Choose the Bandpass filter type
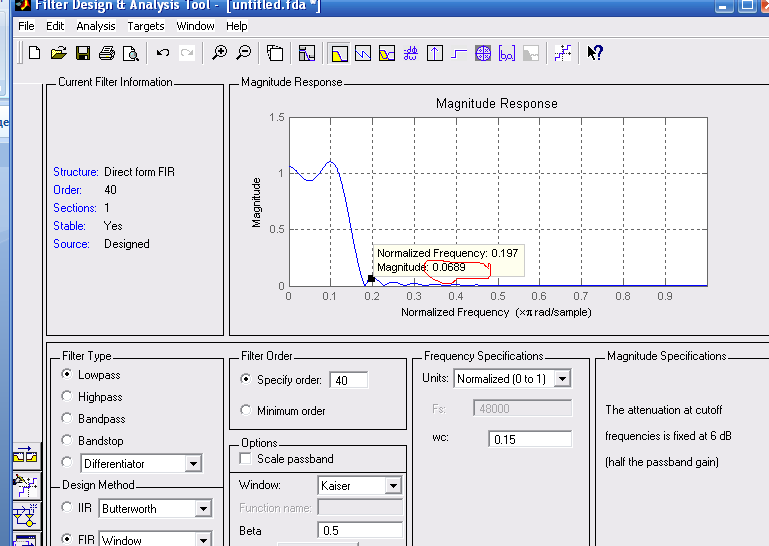The width and height of the screenshot is (769, 546). click(x=67, y=418)
